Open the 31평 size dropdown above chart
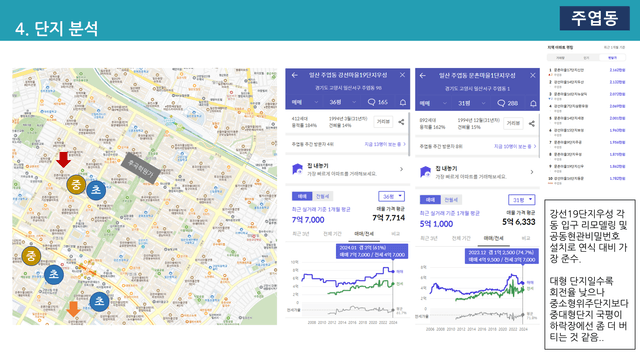Screen dimensions: 640x360 tap(522, 200)
